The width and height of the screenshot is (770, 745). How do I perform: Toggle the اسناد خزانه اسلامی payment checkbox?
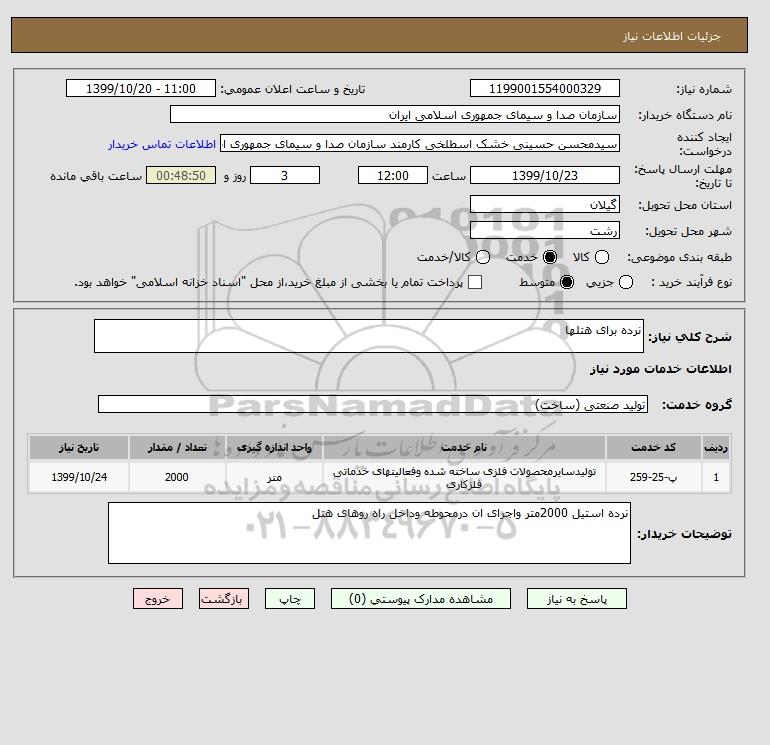pyautogui.click(x=475, y=282)
